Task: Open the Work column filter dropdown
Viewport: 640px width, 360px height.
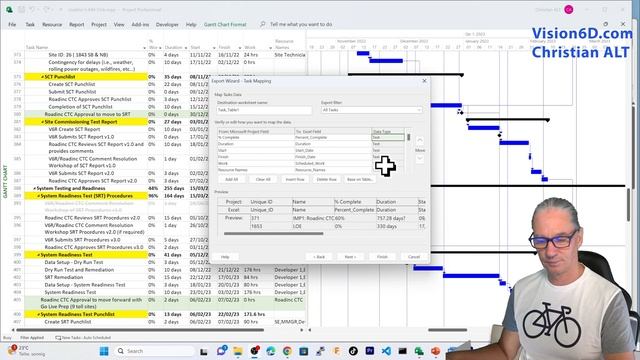Action: point(270,48)
